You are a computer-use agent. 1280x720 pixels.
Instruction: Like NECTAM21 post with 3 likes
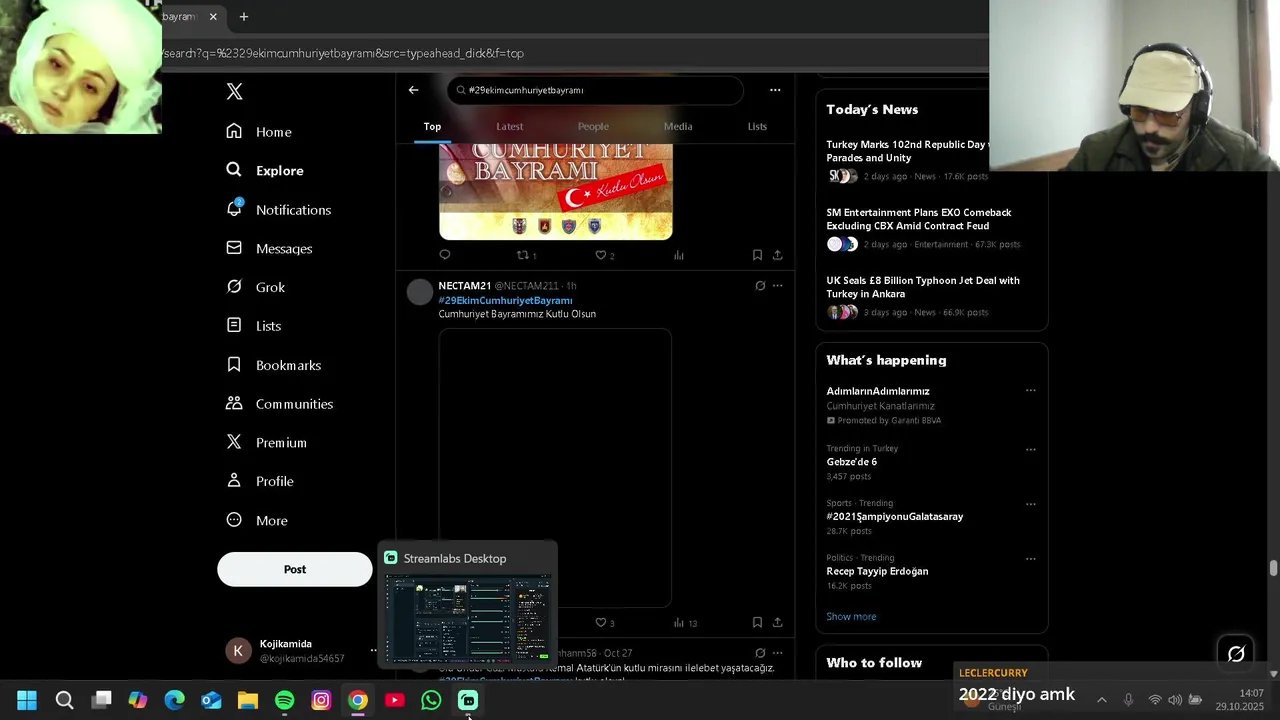point(605,623)
